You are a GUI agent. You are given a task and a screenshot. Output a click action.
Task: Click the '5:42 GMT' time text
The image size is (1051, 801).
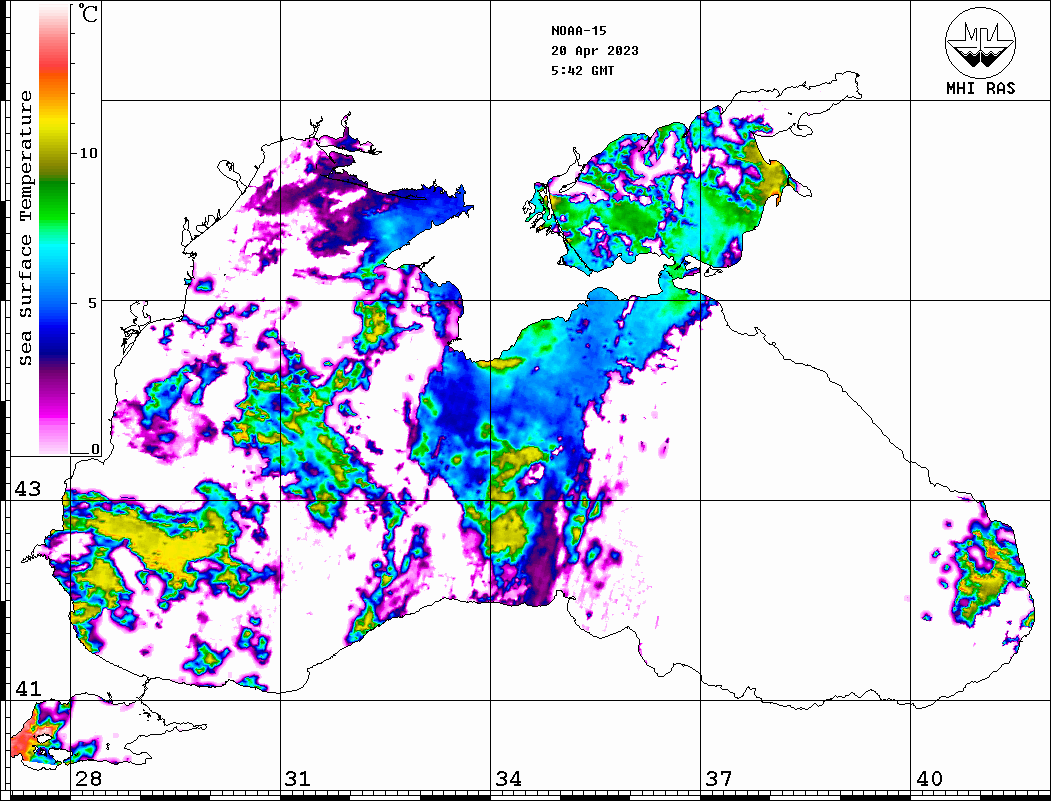tap(582, 70)
